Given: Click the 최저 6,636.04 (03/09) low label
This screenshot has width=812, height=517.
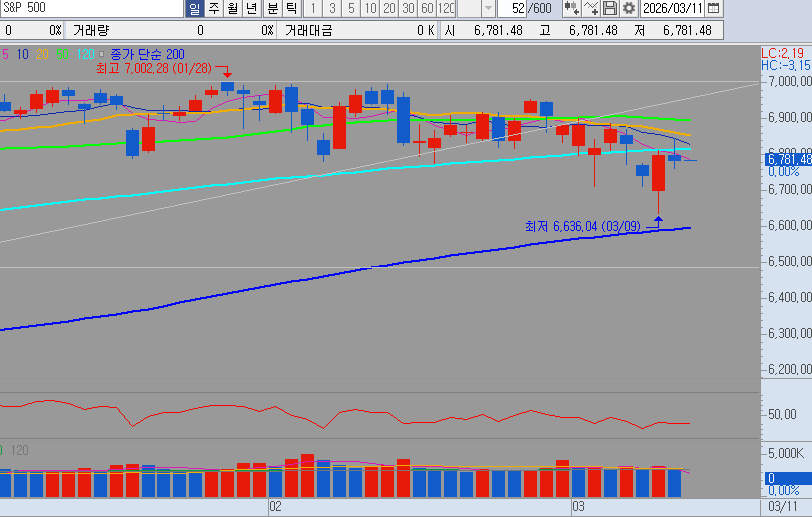Looking at the screenshot, I should (x=583, y=226).
